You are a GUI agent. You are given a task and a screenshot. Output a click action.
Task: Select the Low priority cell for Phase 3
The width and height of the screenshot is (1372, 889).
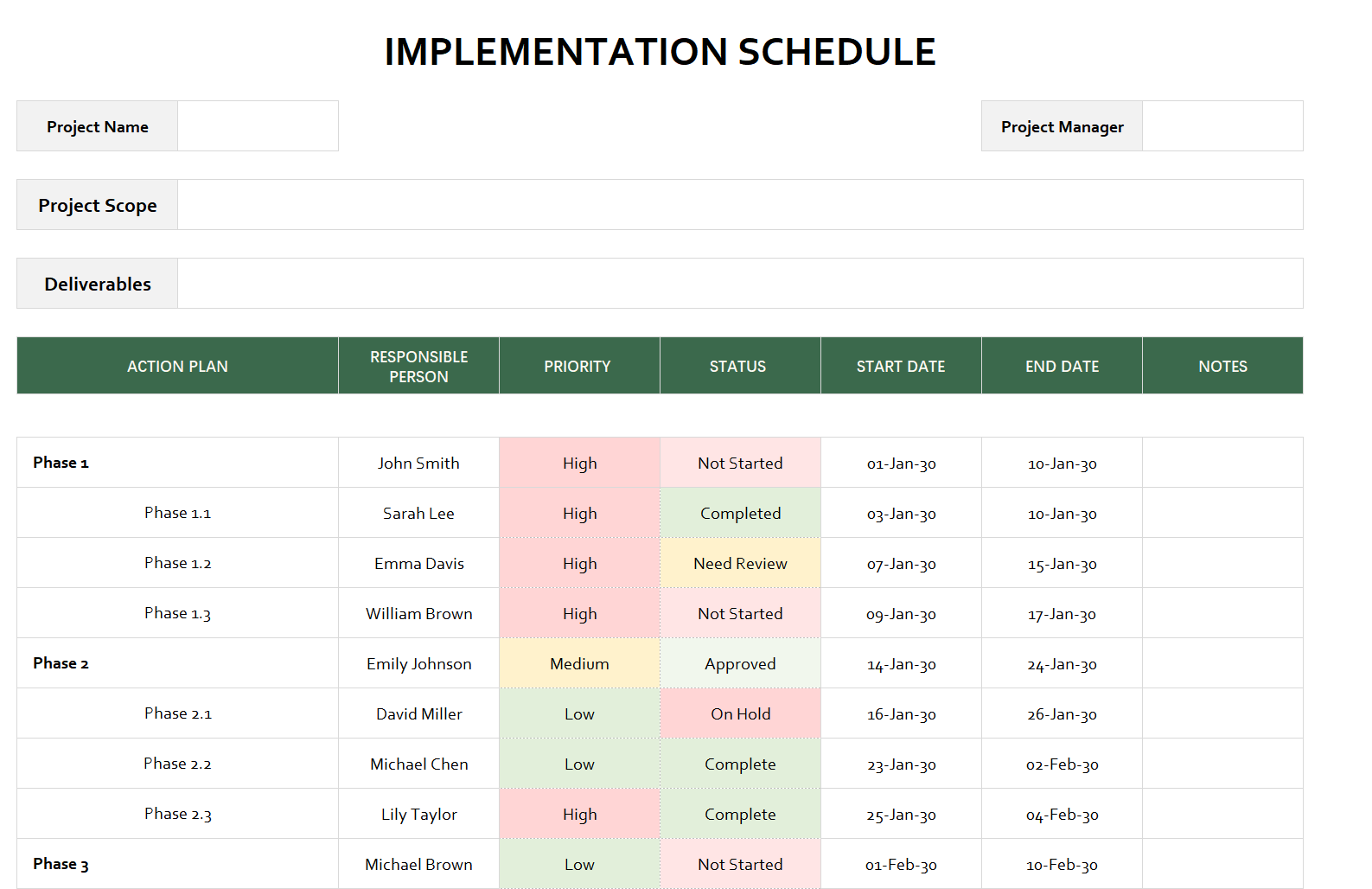(579, 864)
